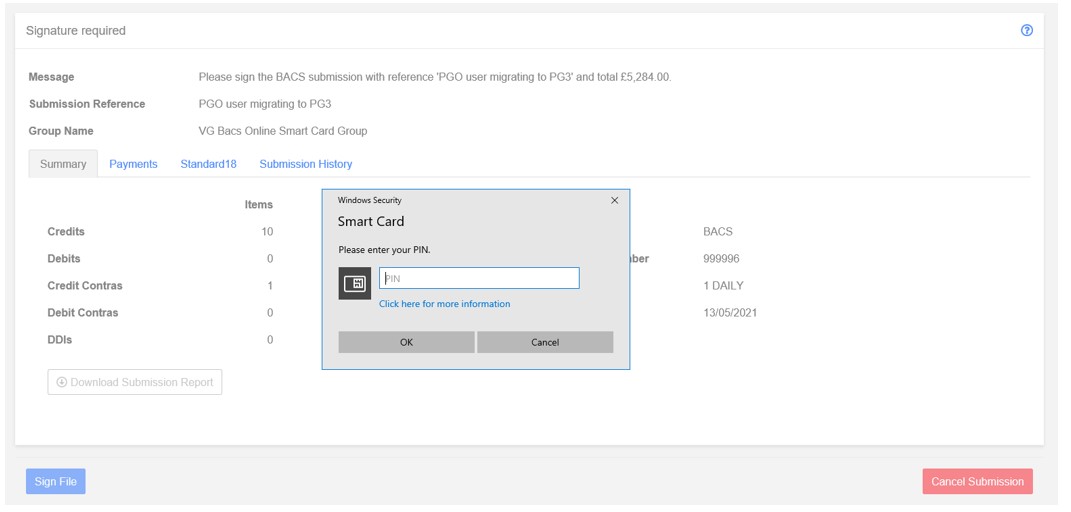Open 'Click here for more information' link
The height and width of the screenshot is (512, 1071).
pyautogui.click(x=445, y=304)
